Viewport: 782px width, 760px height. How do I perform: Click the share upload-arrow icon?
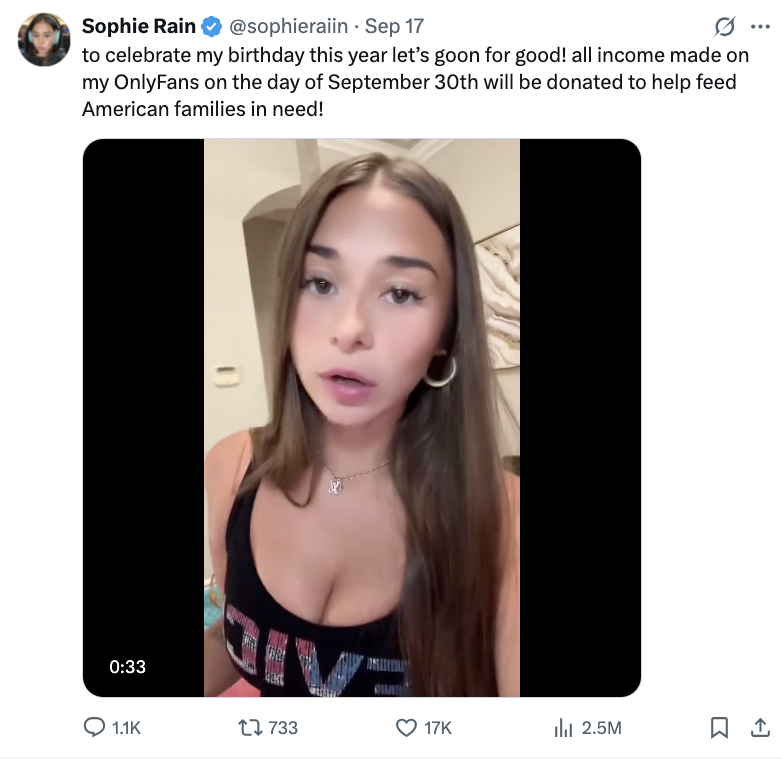pyautogui.click(x=759, y=728)
